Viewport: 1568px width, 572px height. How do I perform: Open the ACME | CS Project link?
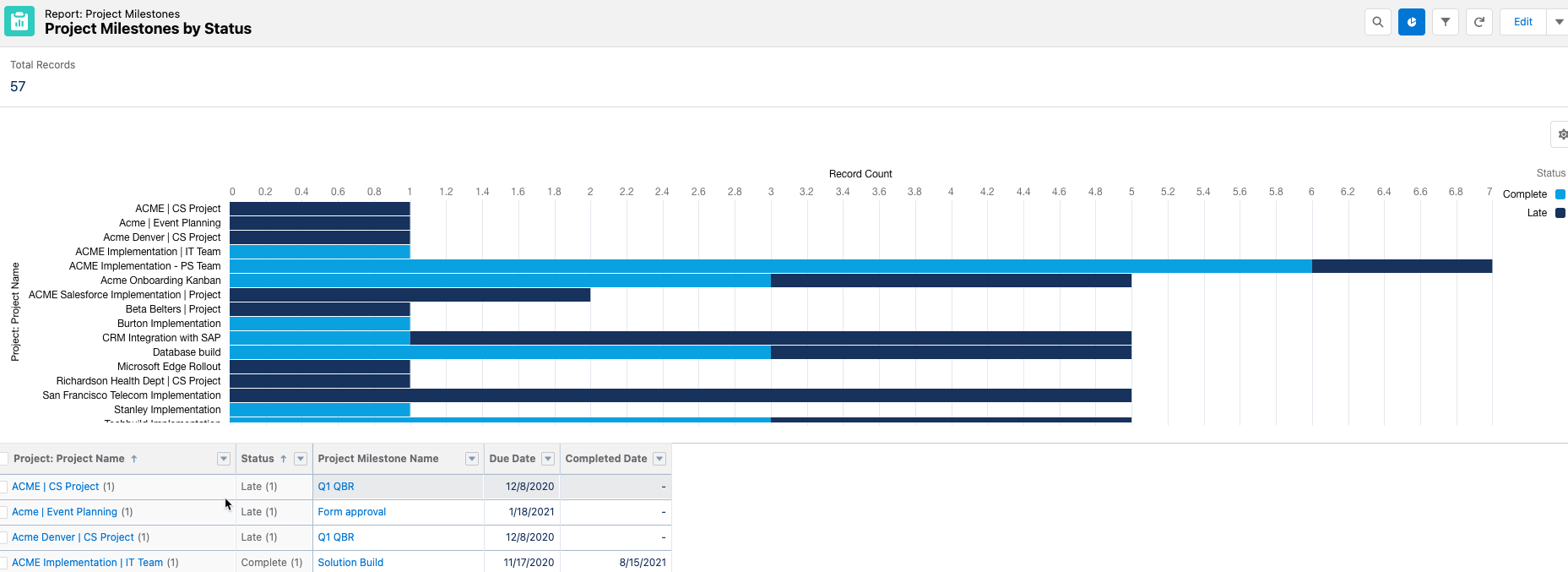pyautogui.click(x=56, y=487)
